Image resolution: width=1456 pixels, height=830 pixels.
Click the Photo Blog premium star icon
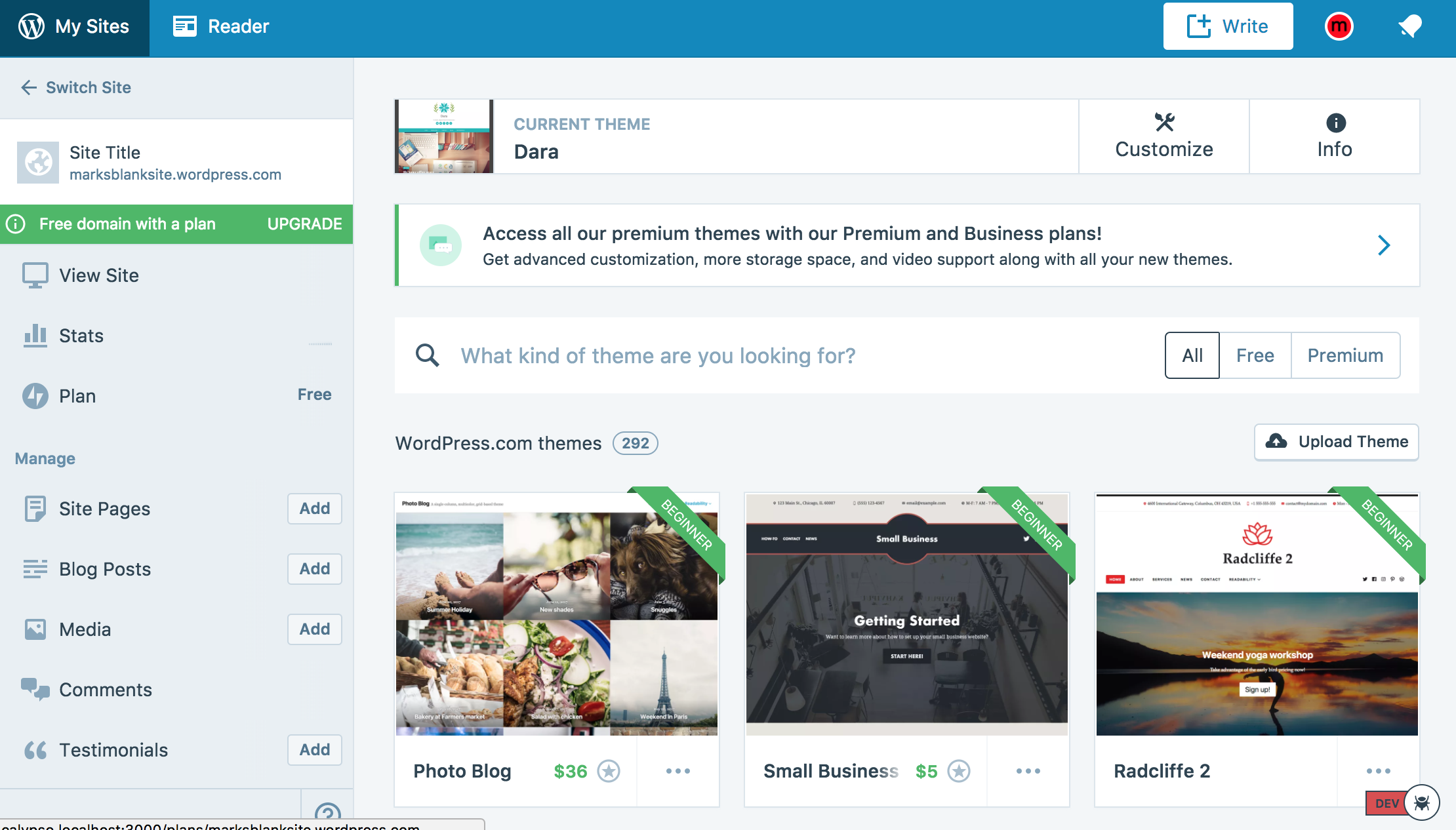point(609,771)
